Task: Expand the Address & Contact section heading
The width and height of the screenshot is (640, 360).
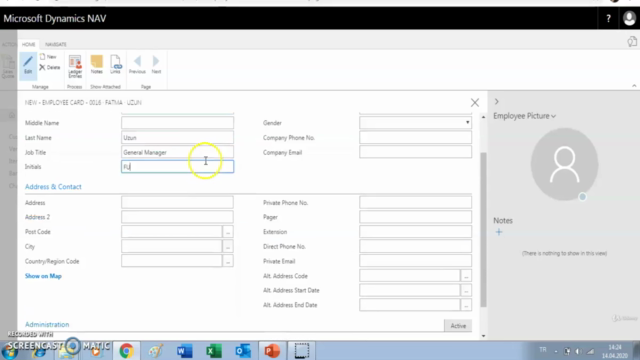Action: pyautogui.click(x=53, y=187)
